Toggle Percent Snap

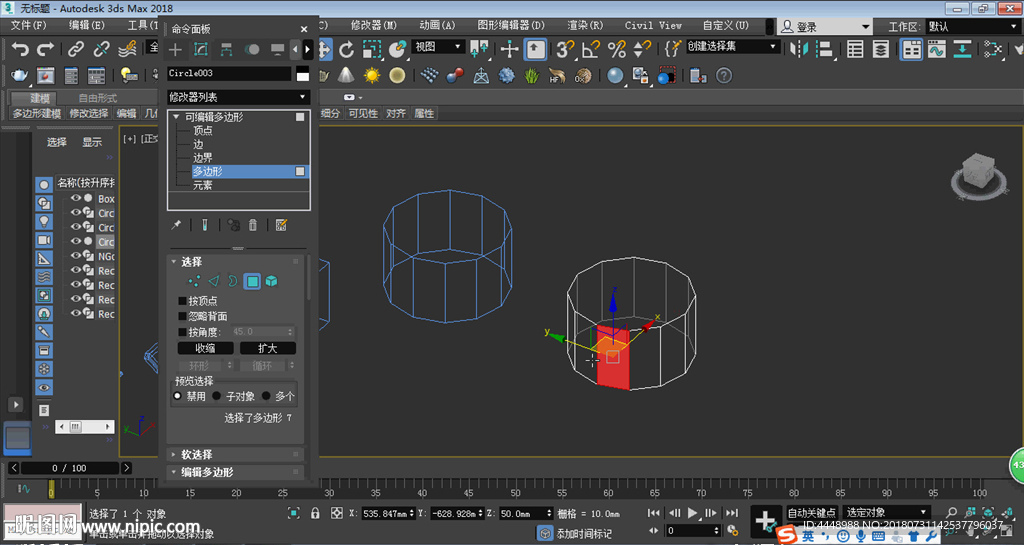point(616,50)
